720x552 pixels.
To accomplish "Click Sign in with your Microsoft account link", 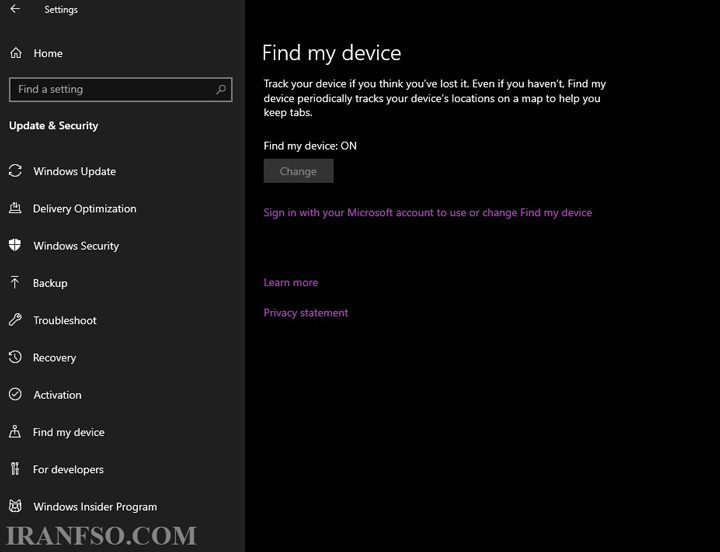I will click(x=428, y=213).
